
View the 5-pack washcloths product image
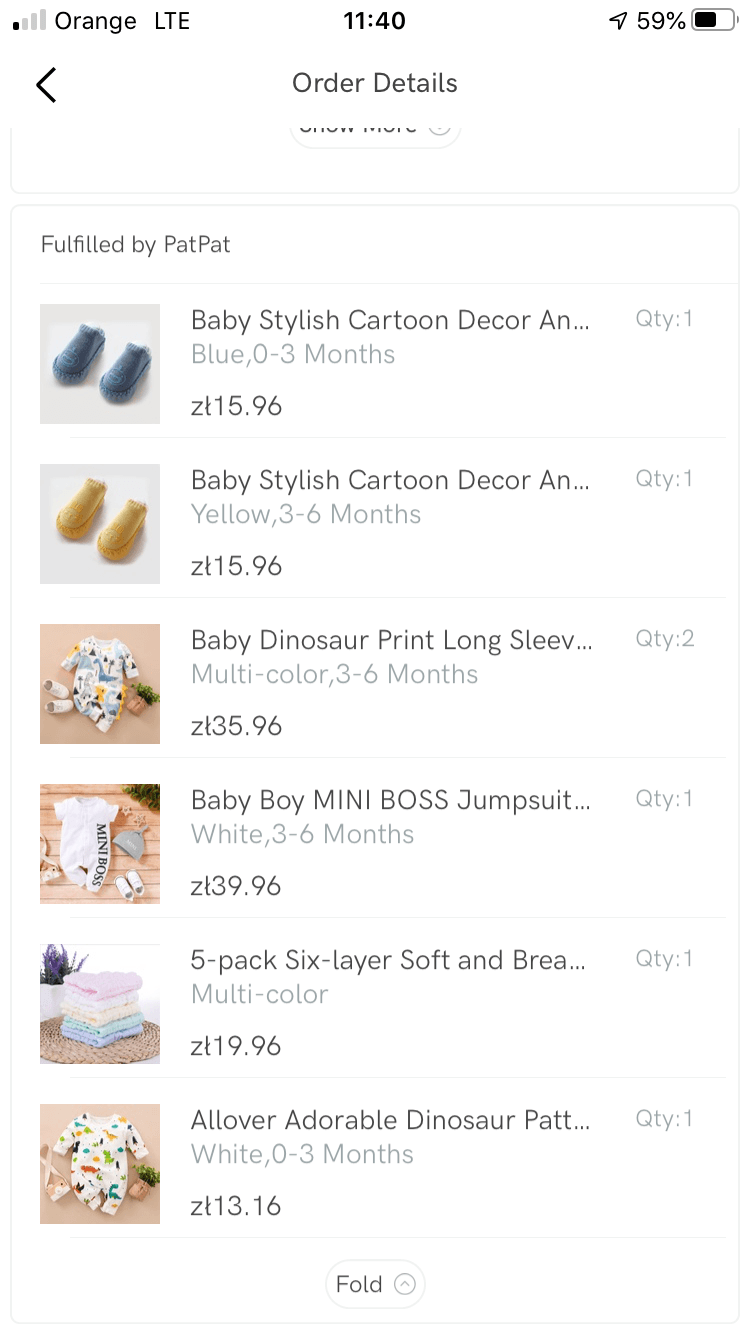[x=100, y=1004]
